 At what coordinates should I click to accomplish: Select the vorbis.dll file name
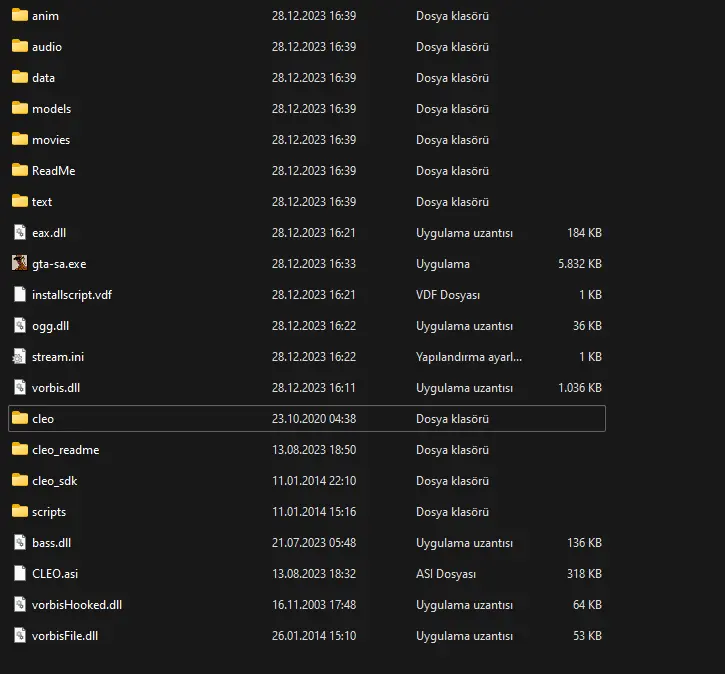56,388
